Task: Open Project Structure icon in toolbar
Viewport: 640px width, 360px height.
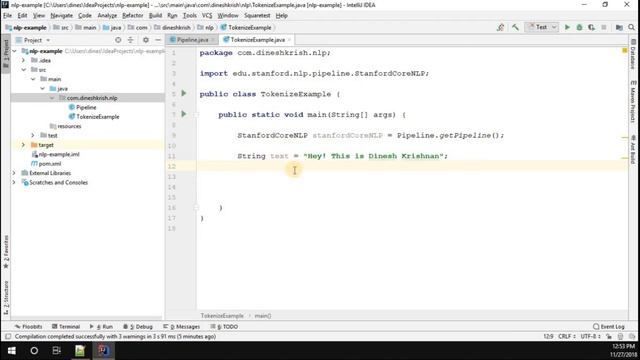Action: point(619,27)
